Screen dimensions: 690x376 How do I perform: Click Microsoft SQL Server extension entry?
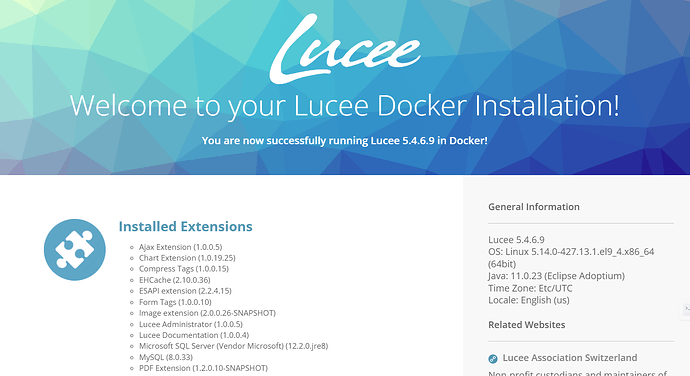click(x=234, y=346)
